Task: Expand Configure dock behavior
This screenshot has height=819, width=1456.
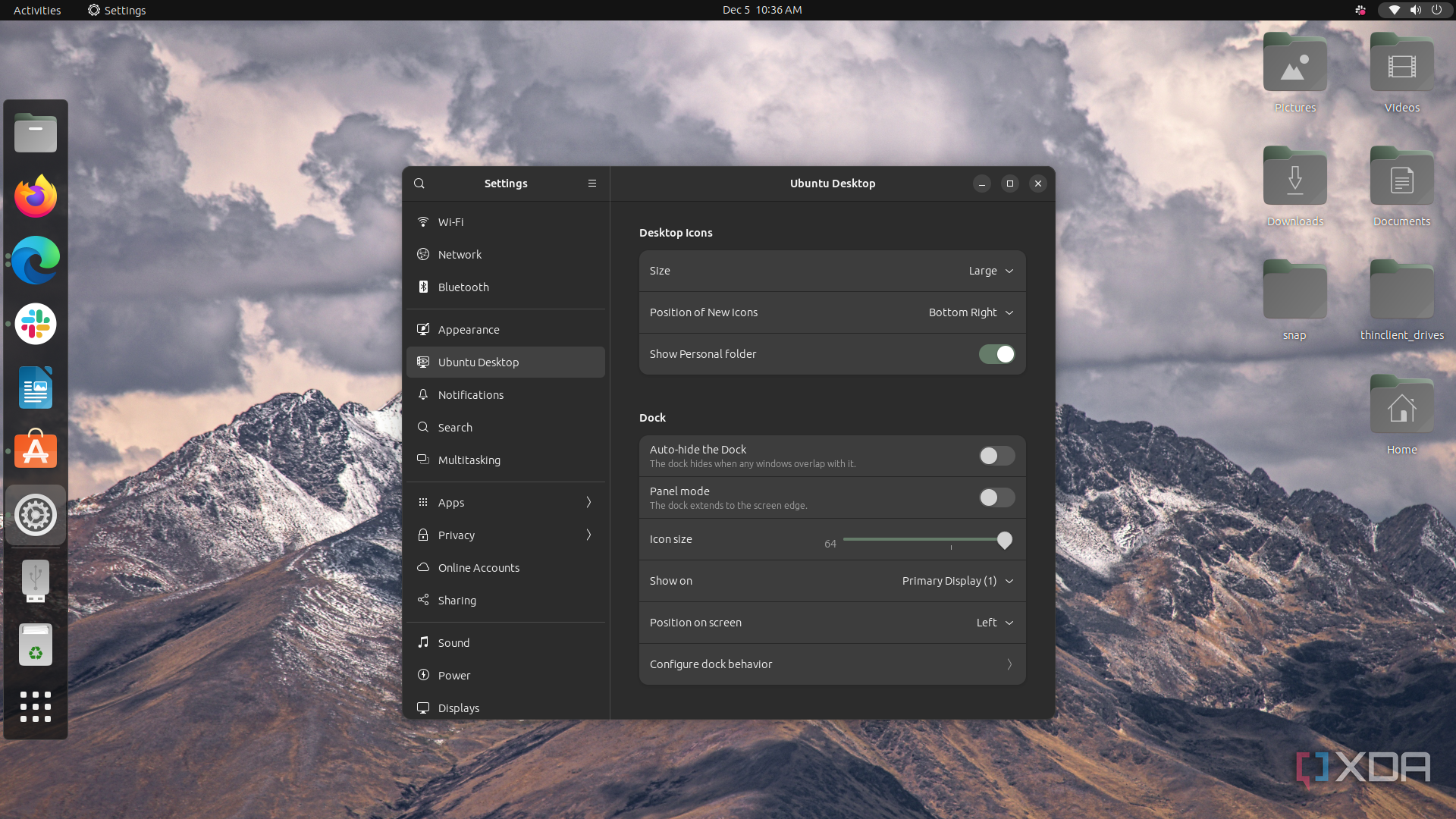Action: (x=832, y=664)
